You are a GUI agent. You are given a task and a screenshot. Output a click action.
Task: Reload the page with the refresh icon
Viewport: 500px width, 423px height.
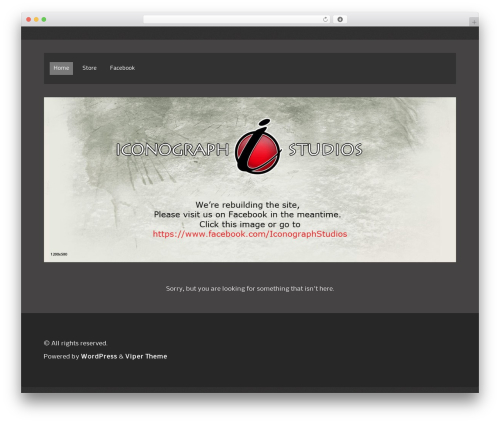325,19
